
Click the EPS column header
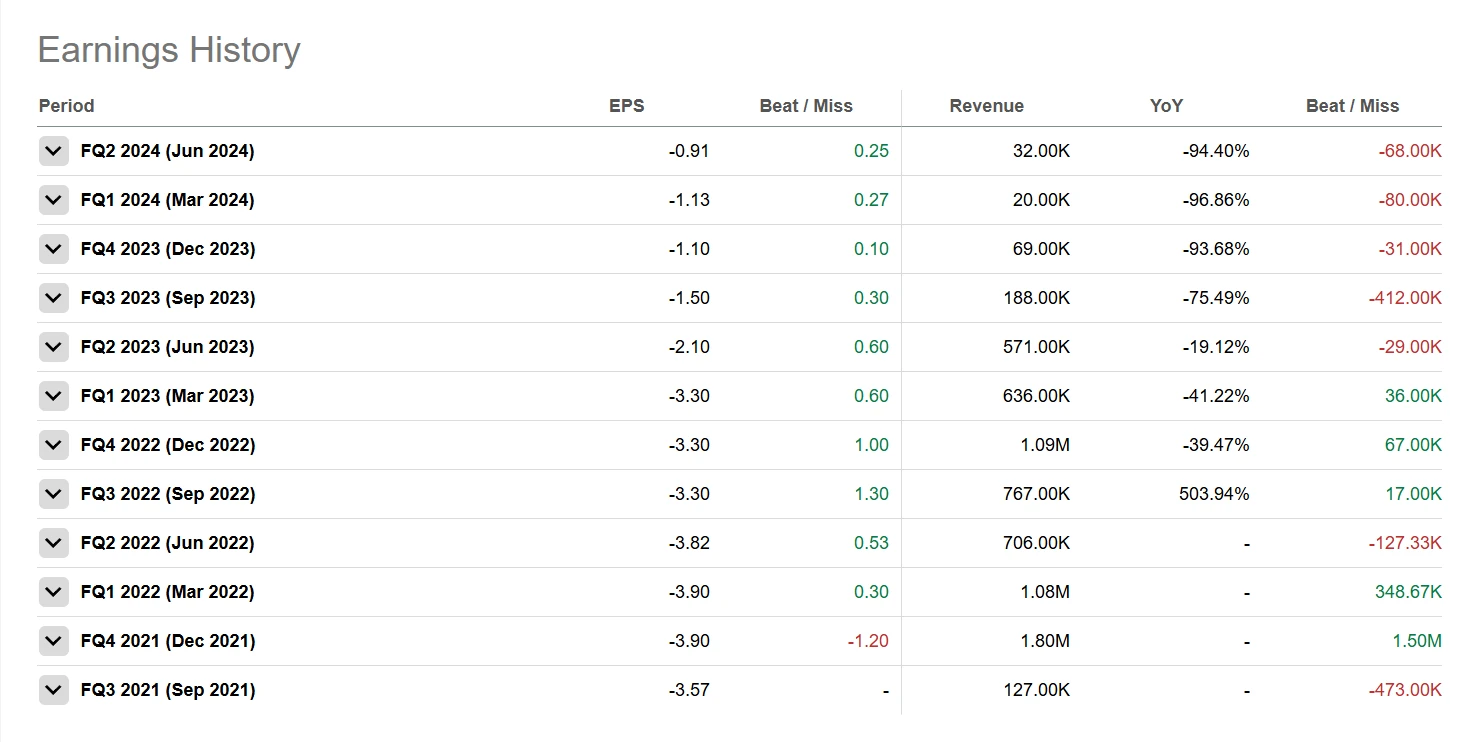point(626,106)
